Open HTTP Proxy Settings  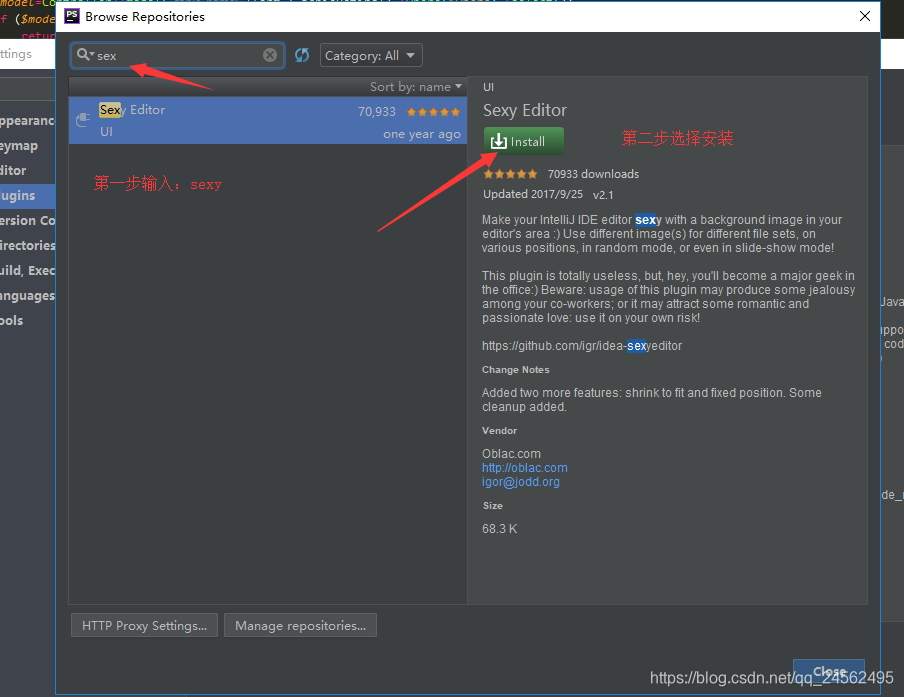coord(144,626)
